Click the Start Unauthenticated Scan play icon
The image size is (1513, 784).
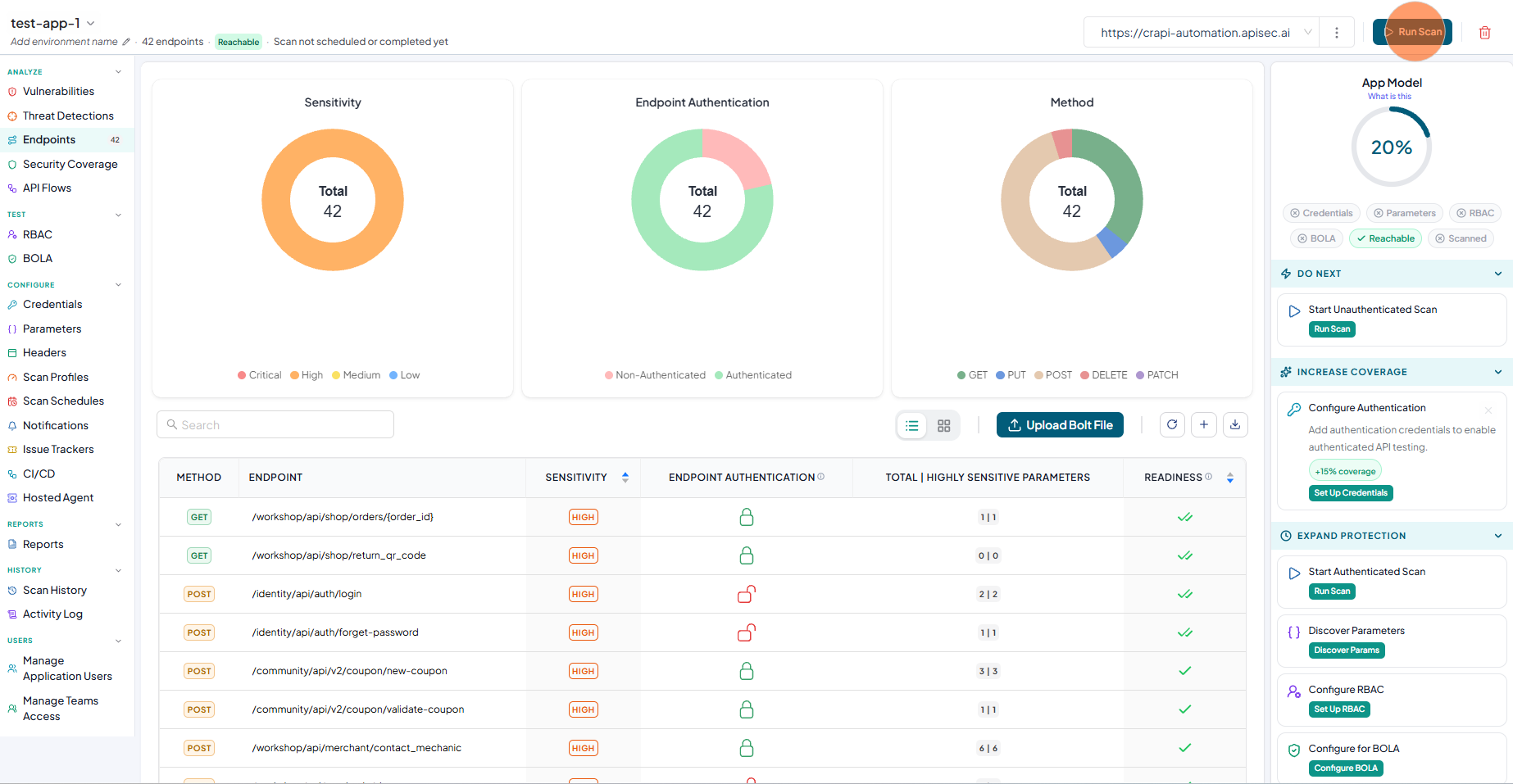[x=1294, y=311]
